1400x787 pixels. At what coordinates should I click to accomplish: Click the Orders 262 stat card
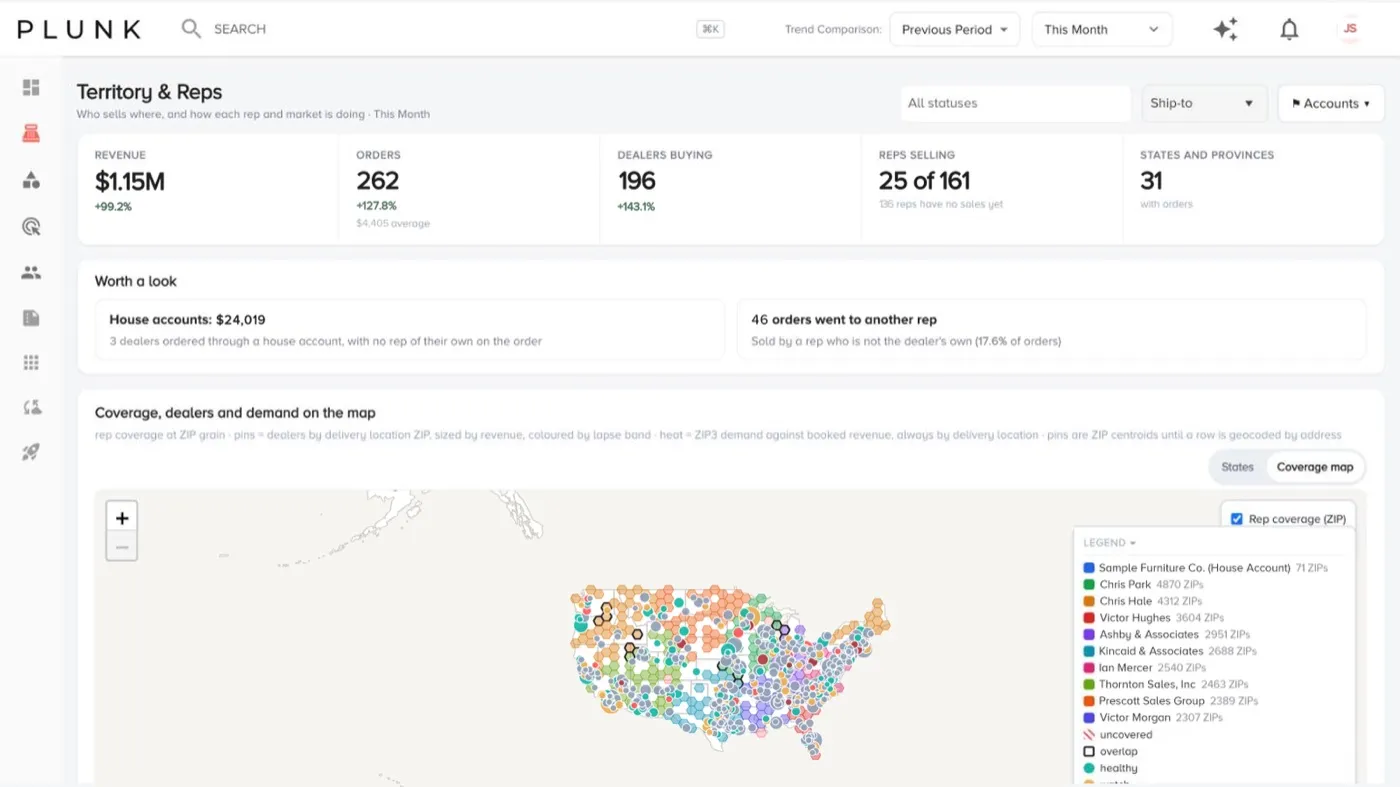pyautogui.click(x=469, y=189)
